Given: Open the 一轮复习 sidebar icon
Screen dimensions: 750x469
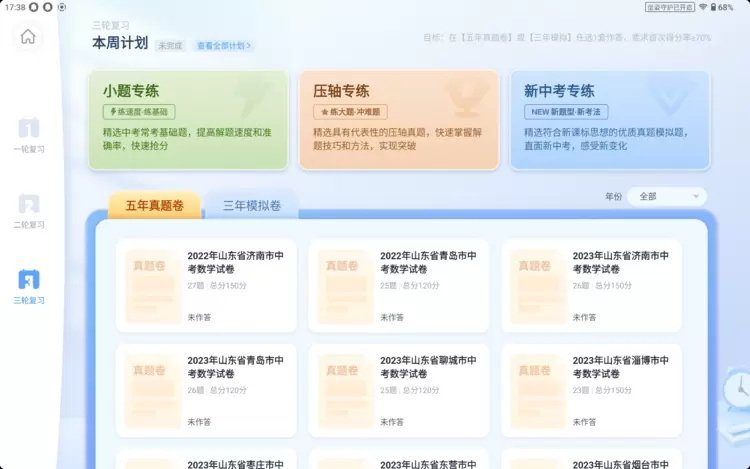Looking at the screenshot, I should coord(28,129).
